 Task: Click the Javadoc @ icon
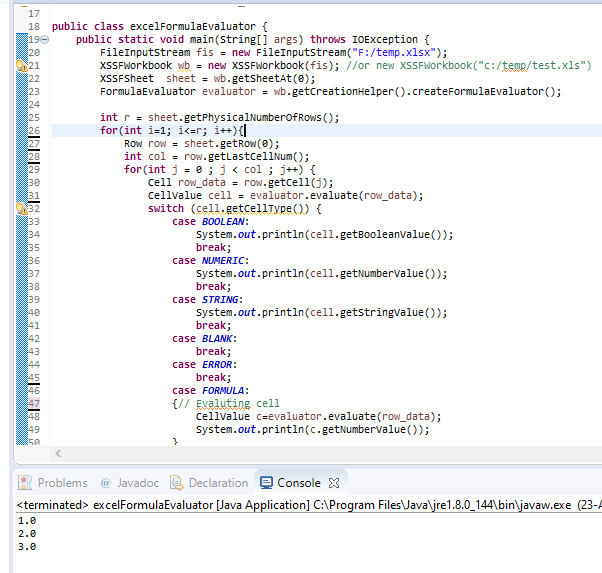[x=105, y=482]
